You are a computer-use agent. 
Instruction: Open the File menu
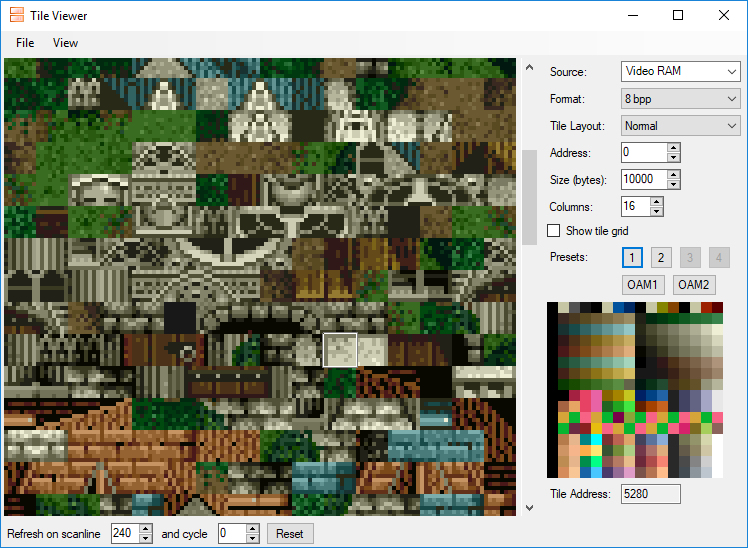(x=25, y=43)
